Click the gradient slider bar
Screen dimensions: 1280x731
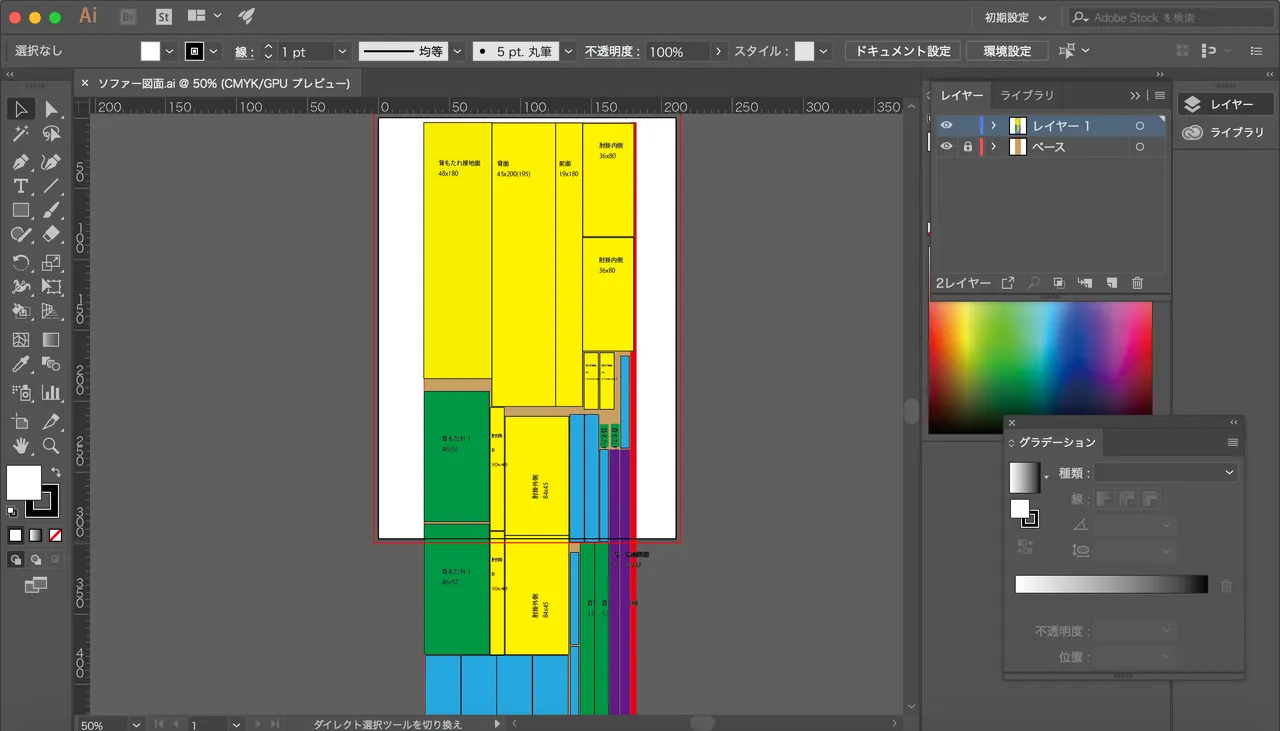pyautogui.click(x=1111, y=584)
